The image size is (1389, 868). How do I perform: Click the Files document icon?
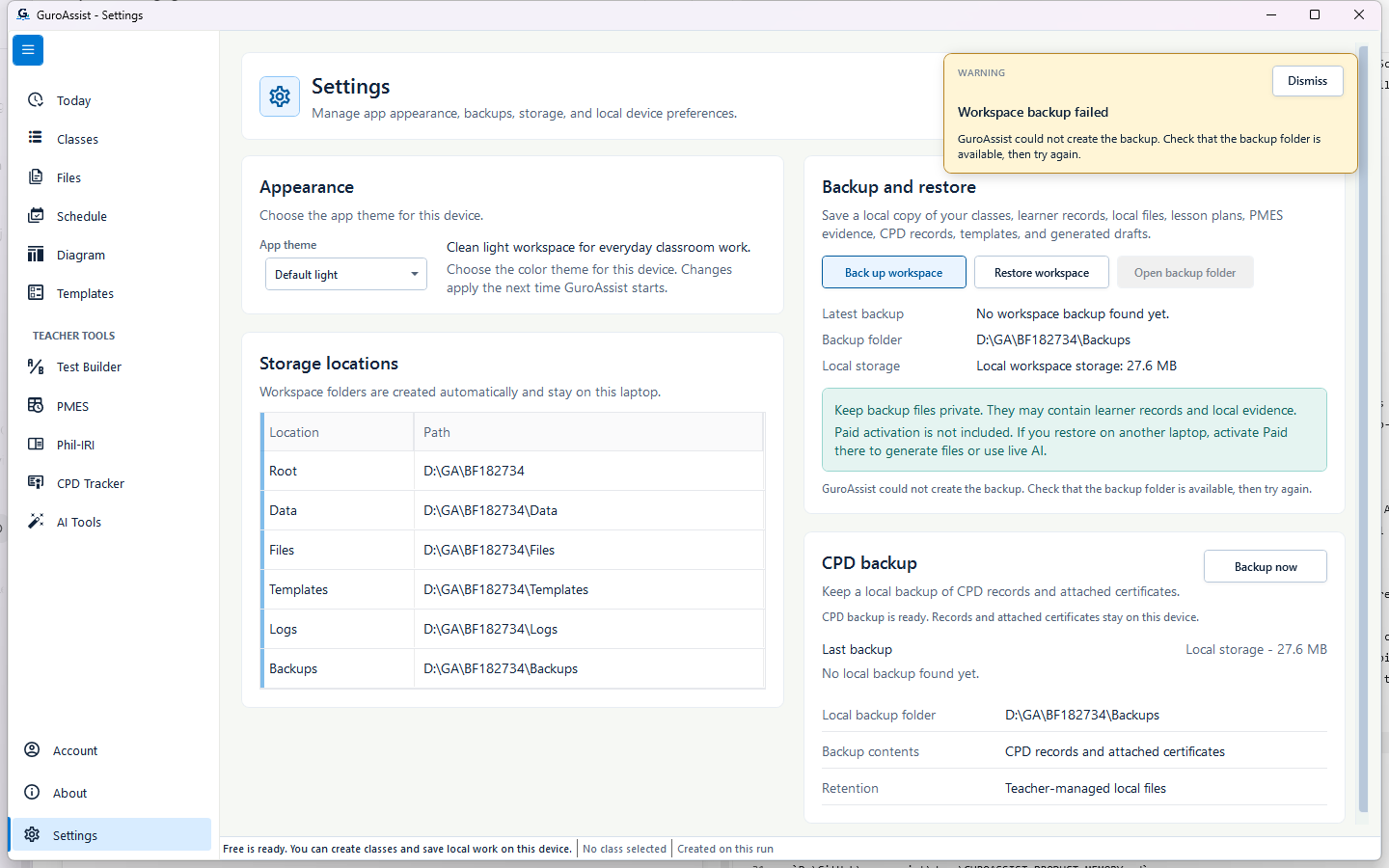36,176
